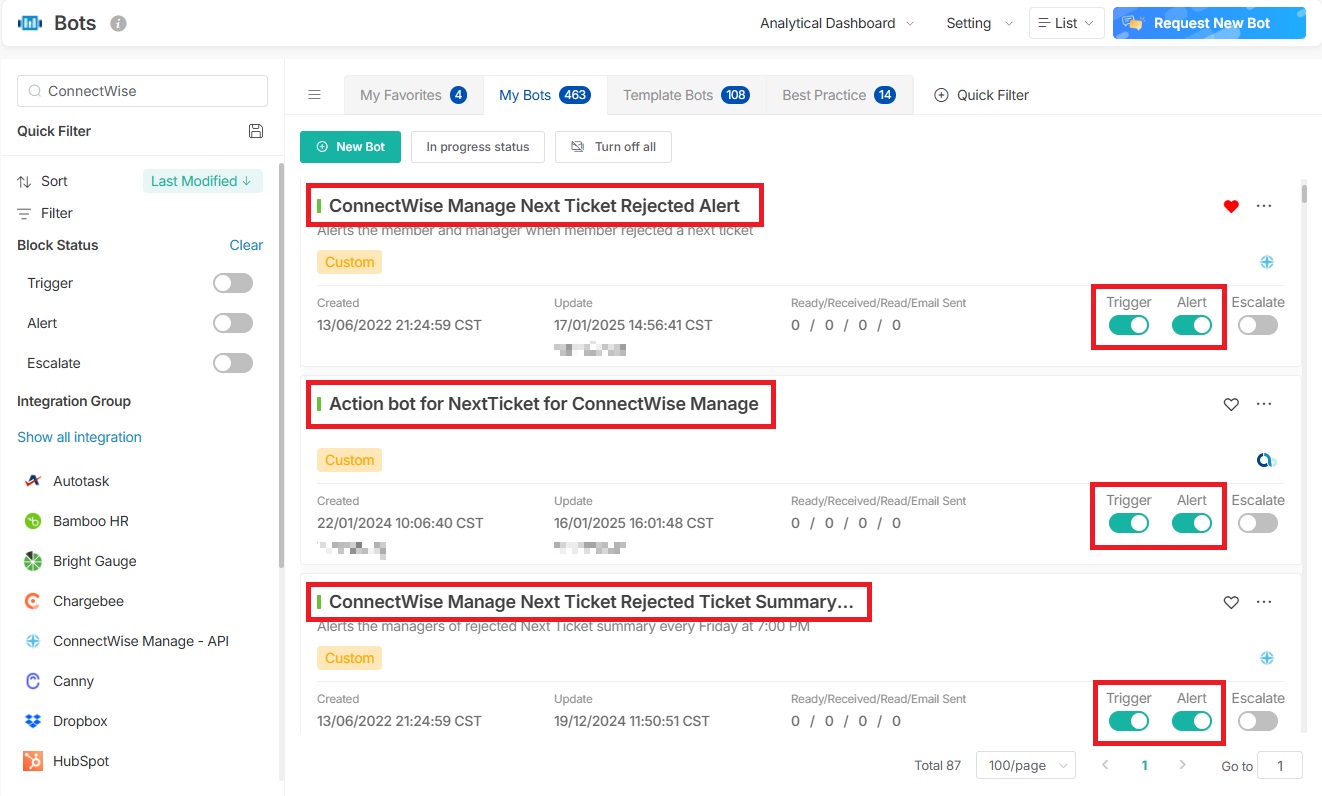1322x796 pixels.
Task: Switch to the Template Bots tab
Action: click(x=685, y=95)
